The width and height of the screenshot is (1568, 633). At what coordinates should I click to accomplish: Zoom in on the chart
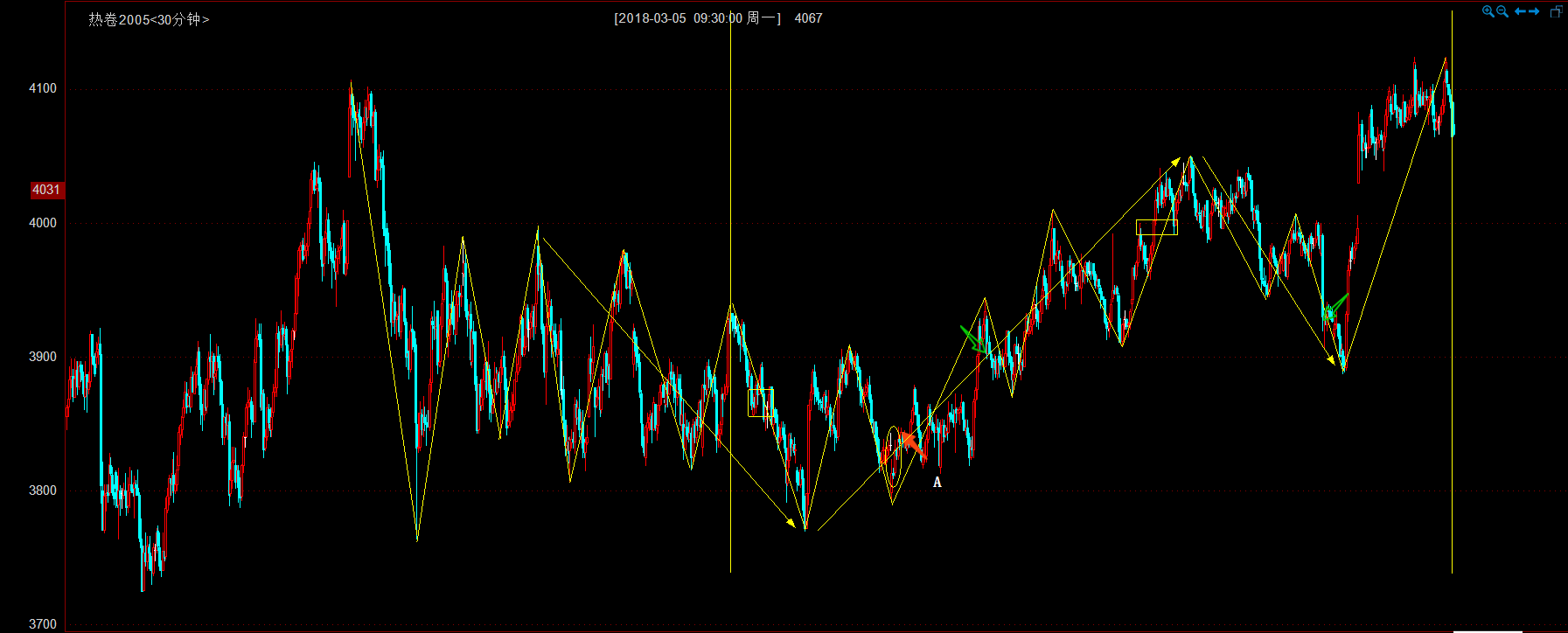point(1488,11)
